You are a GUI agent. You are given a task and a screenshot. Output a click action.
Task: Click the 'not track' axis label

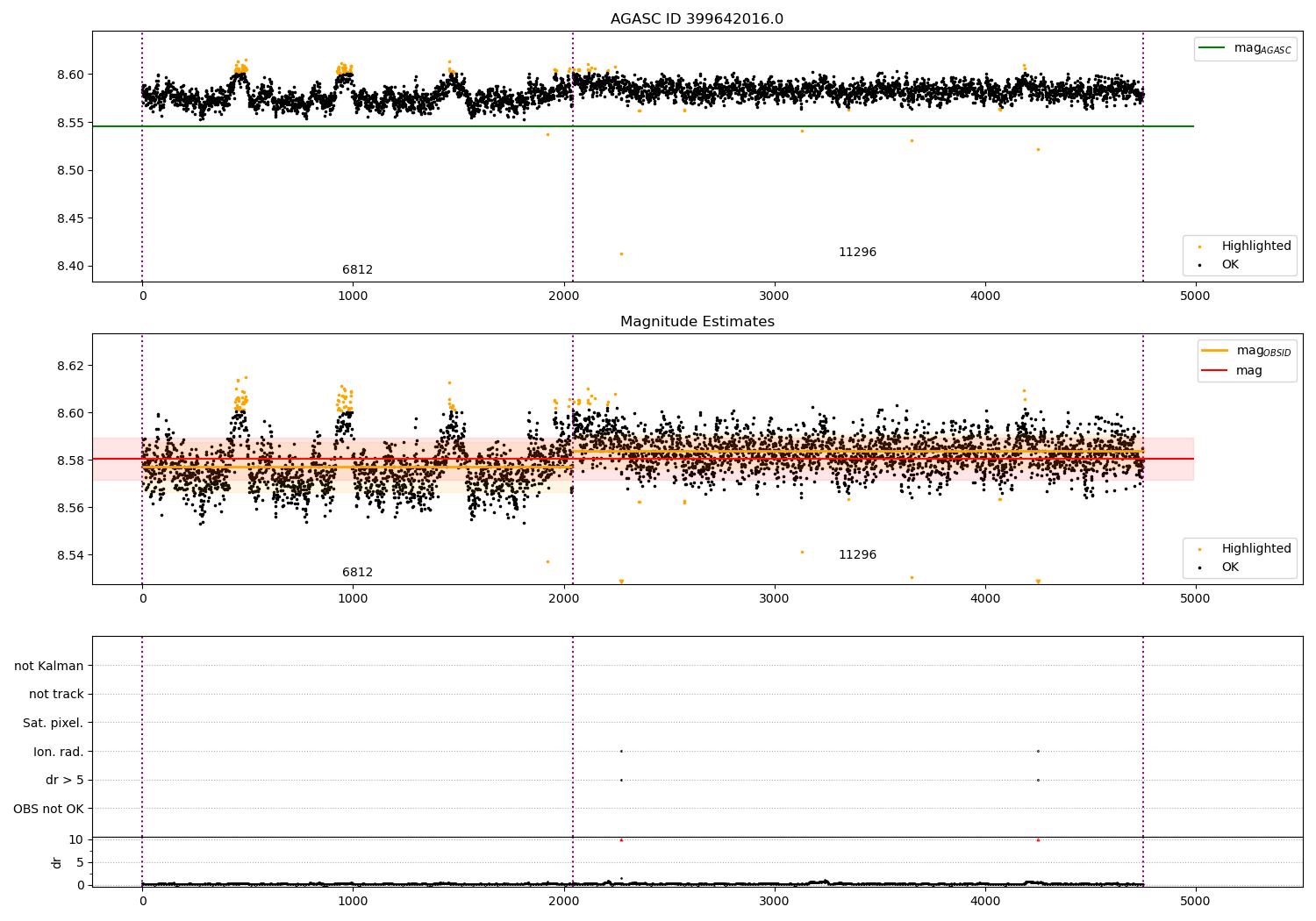coord(56,694)
